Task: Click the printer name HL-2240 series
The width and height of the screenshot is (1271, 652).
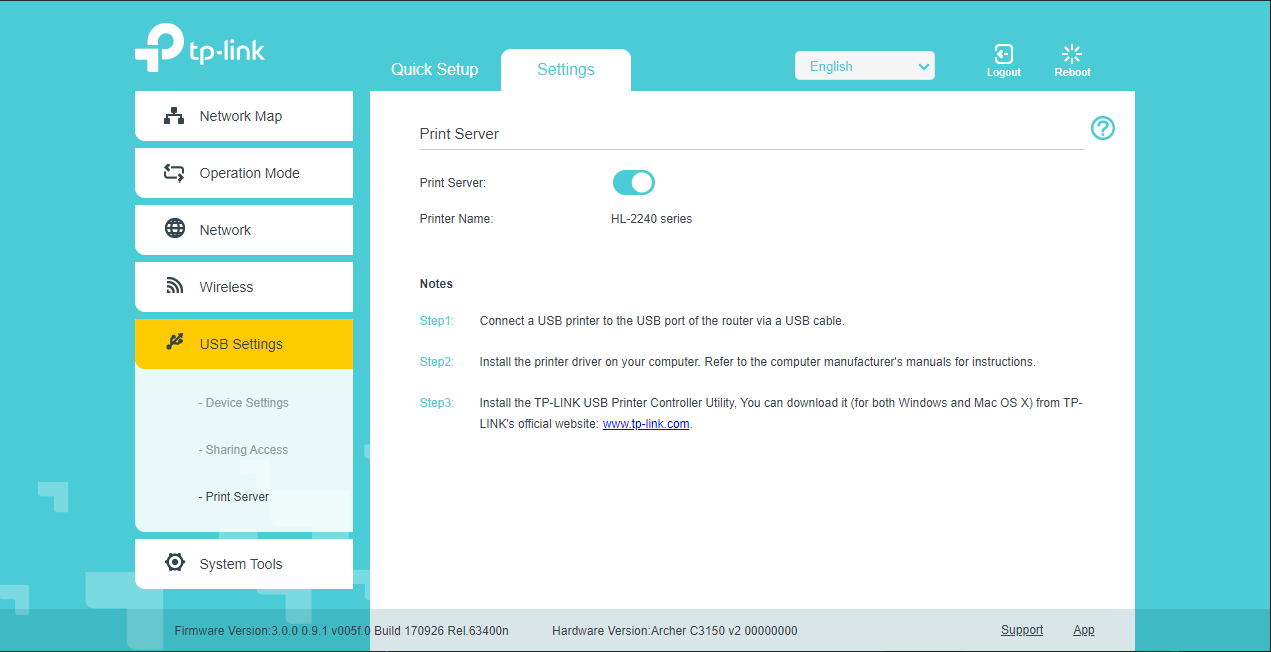Action: pos(651,219)
